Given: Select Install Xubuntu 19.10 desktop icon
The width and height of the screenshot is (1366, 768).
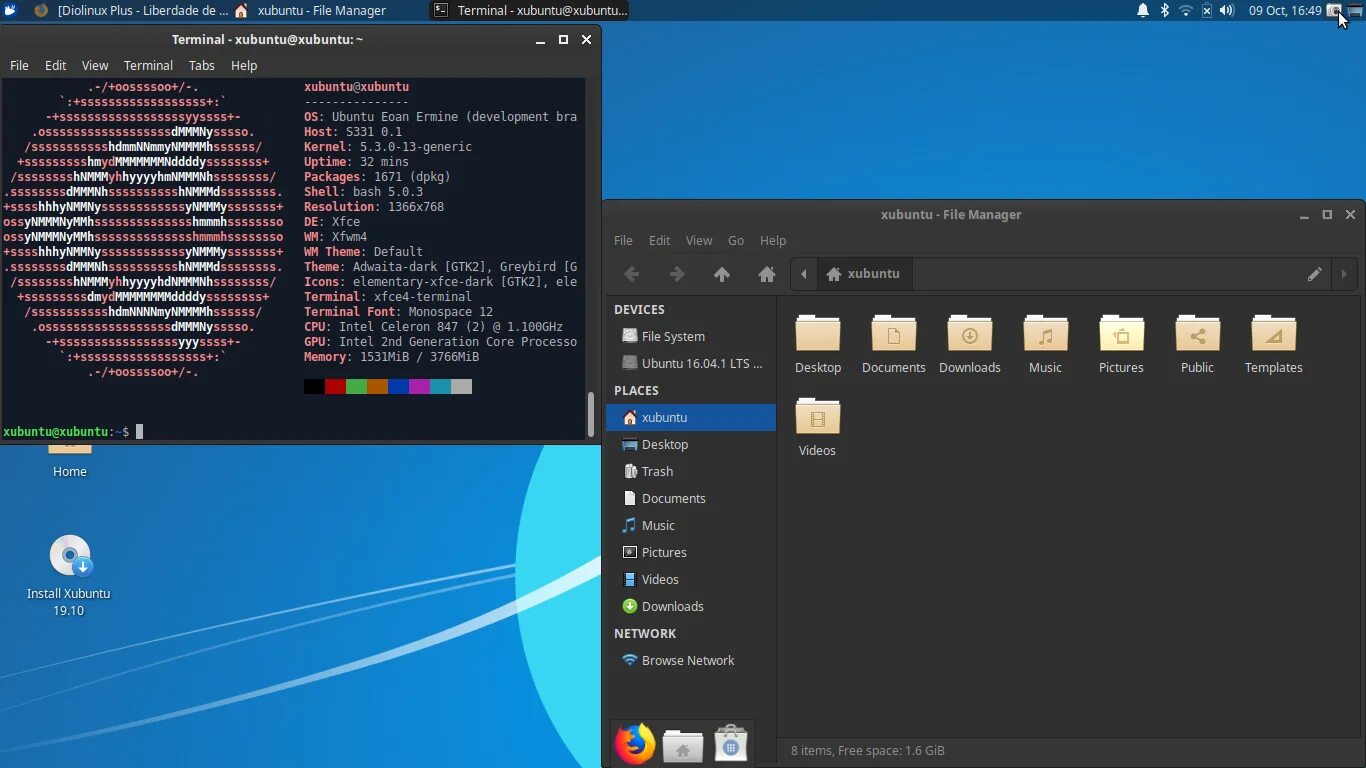Looking at the screenshot, I should 69,576.
